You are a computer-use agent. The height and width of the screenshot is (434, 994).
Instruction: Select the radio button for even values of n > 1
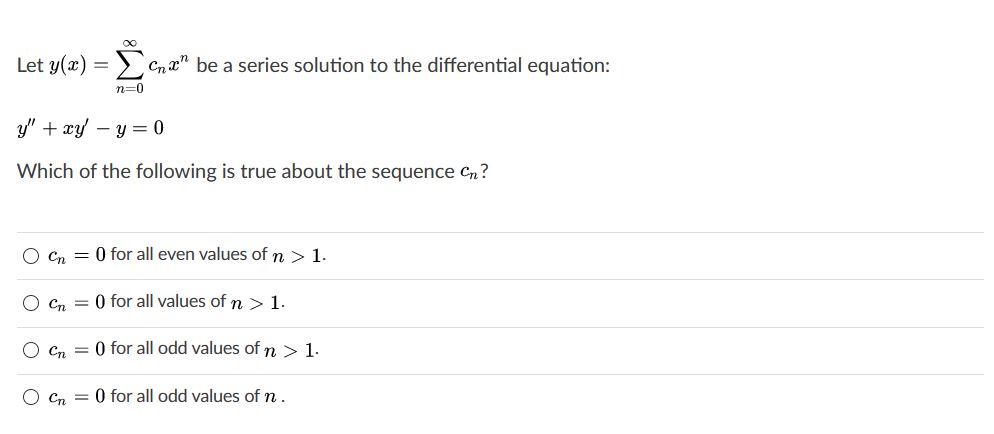[x=31, y=256]
